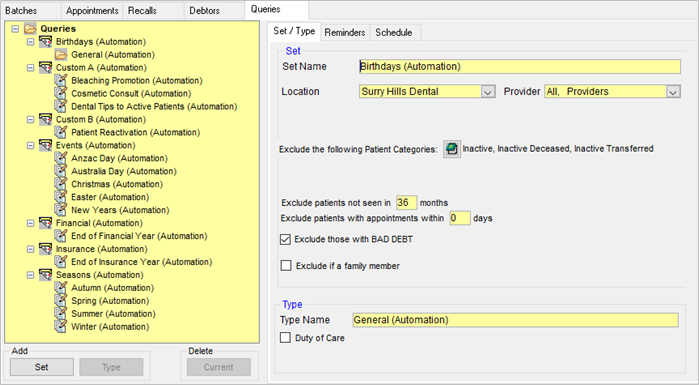Enable Exclude if a family member
699x385 pixels.
click(286, 266)
